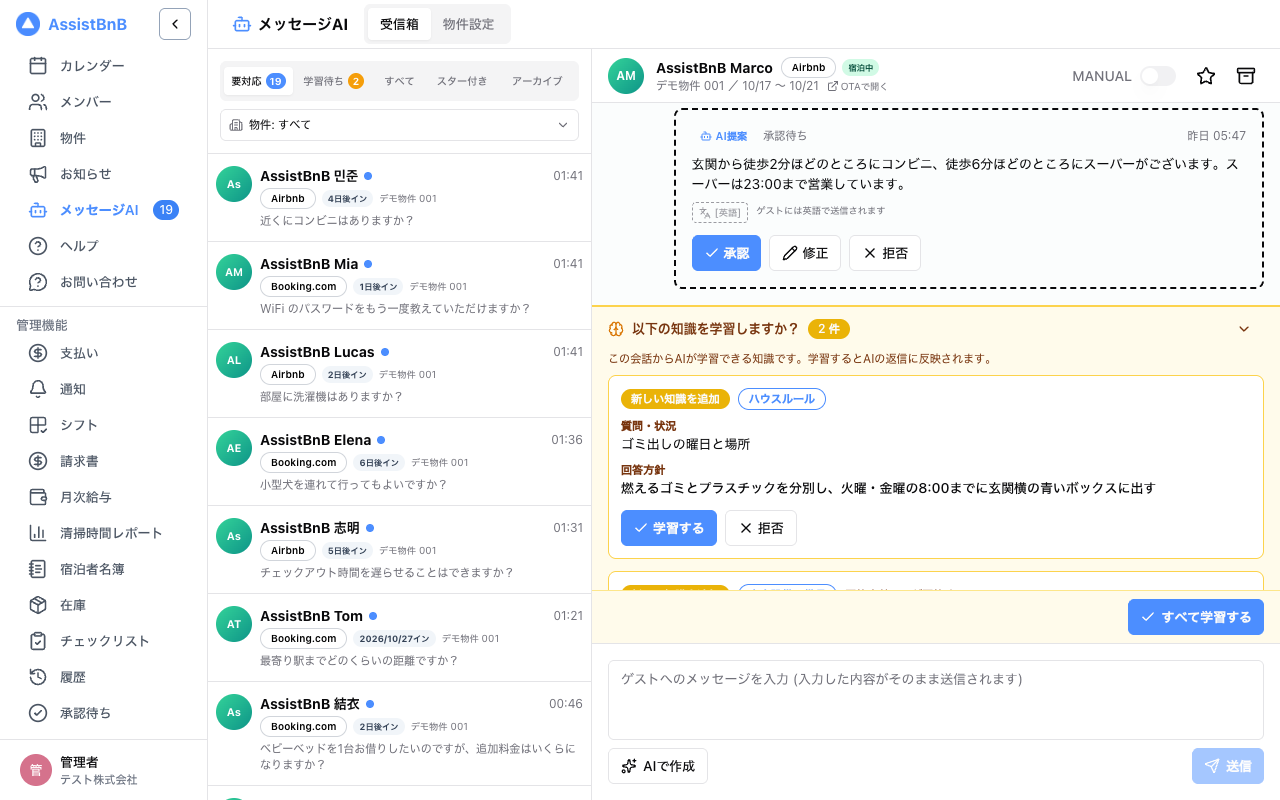Star the Marco conversation
The height and width of the screenshot is (800, 1280).
pyautogui.click(x=1206, y=76)
